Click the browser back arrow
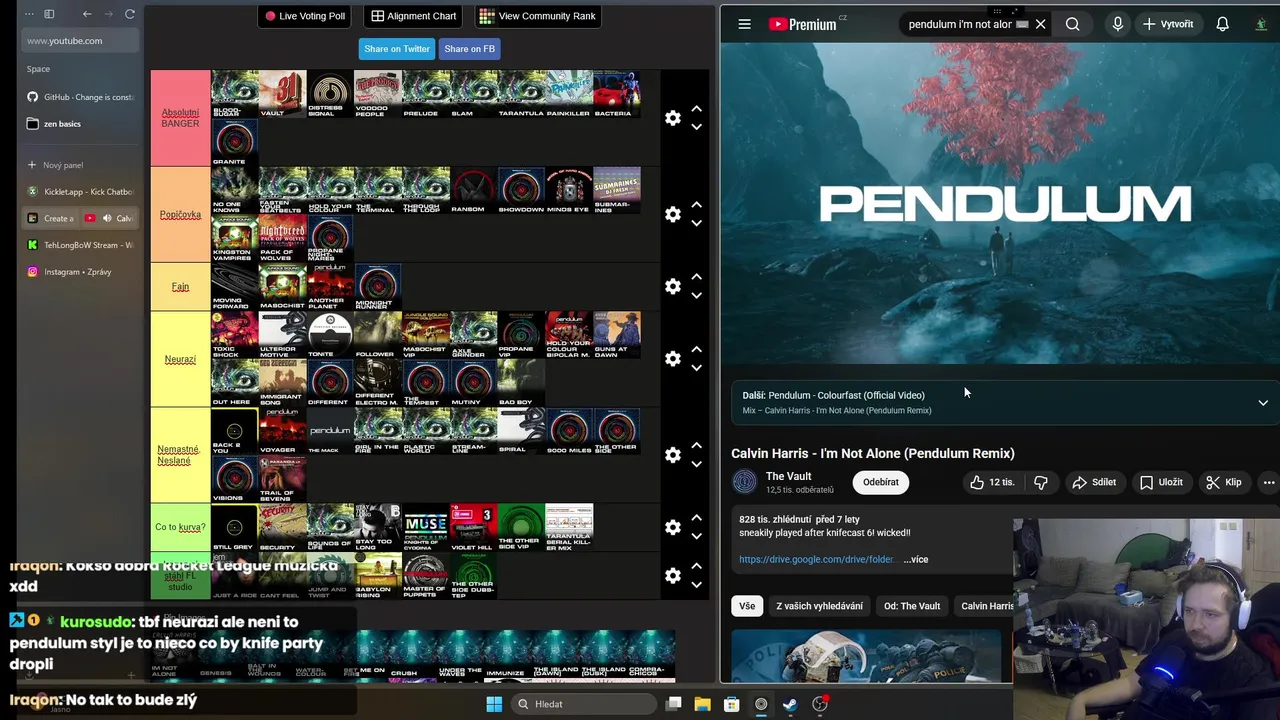Image resolution: width=1280 pixels, height=720 pixels. pyautogui.click(x=87, y=14)
